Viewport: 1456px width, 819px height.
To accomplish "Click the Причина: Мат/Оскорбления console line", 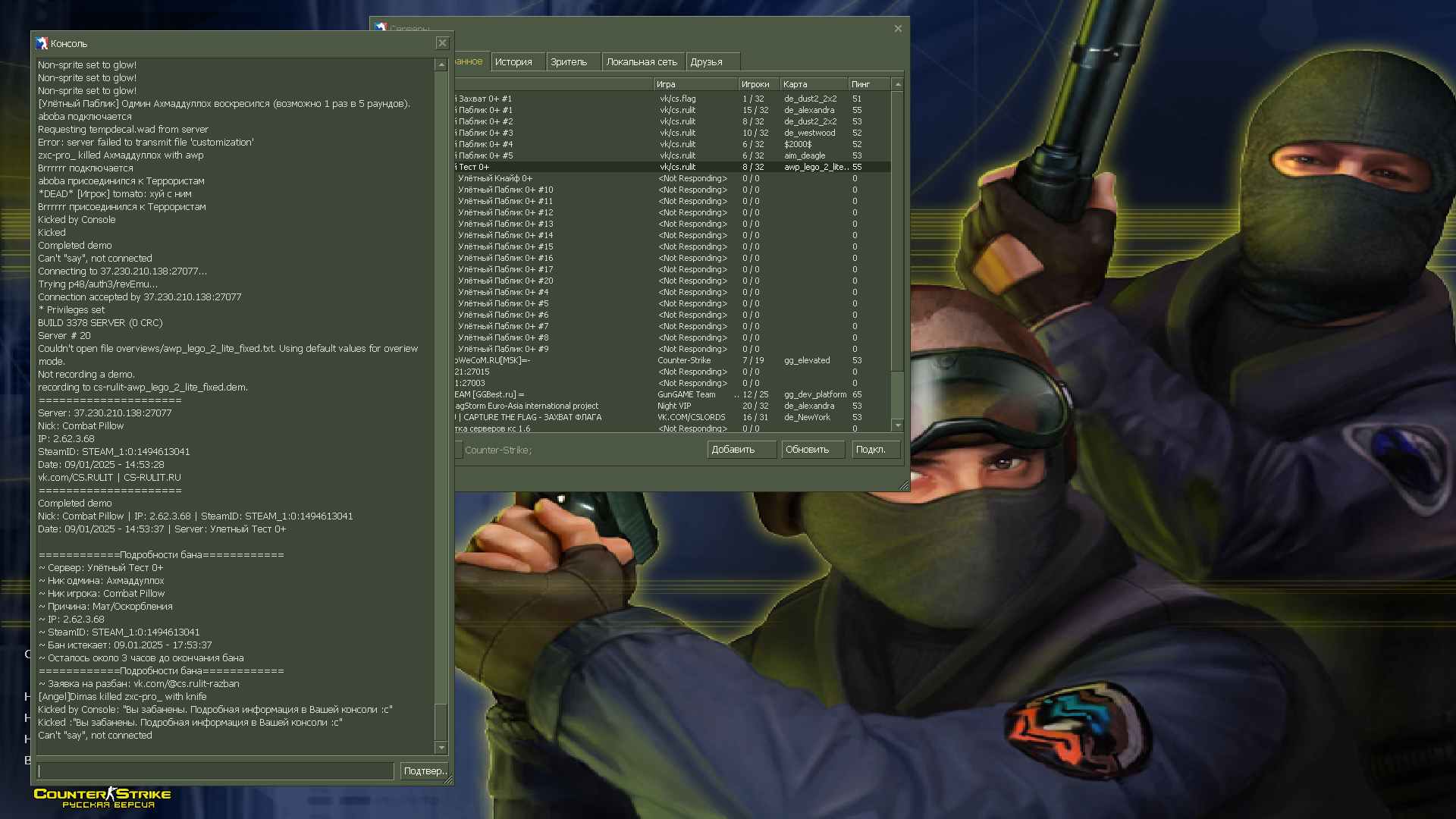I will pos(105,607).
